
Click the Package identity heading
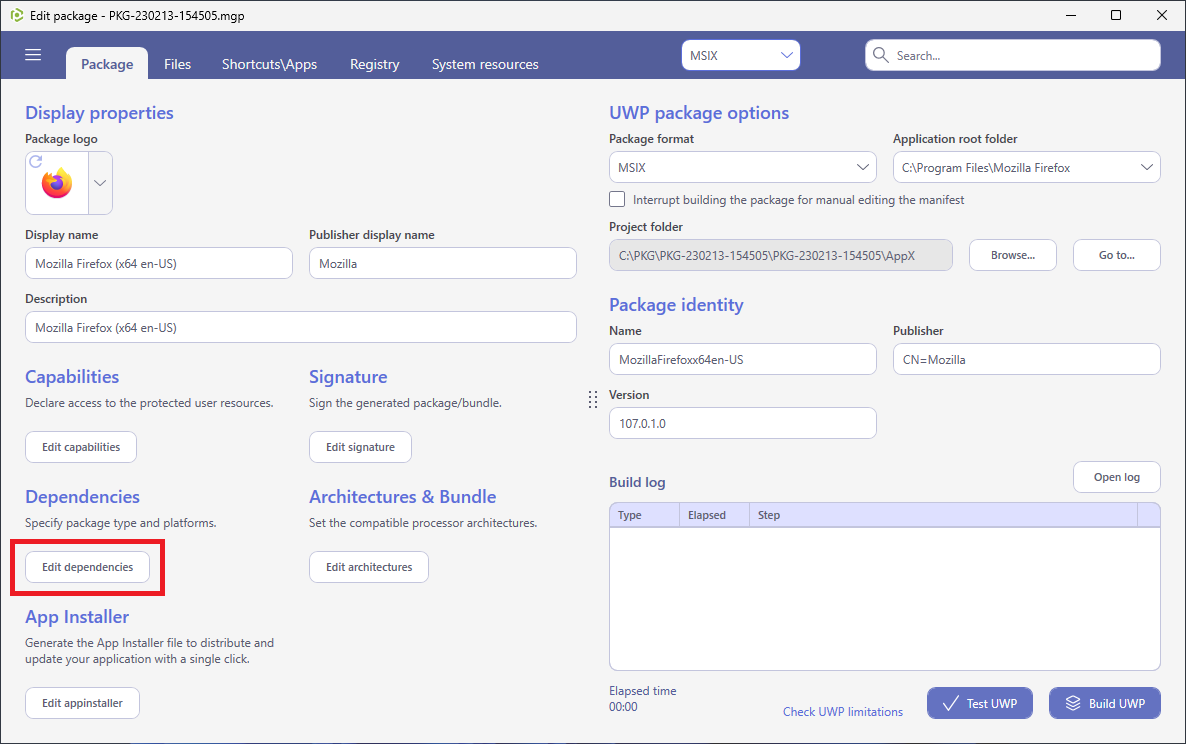pos(676,305)
